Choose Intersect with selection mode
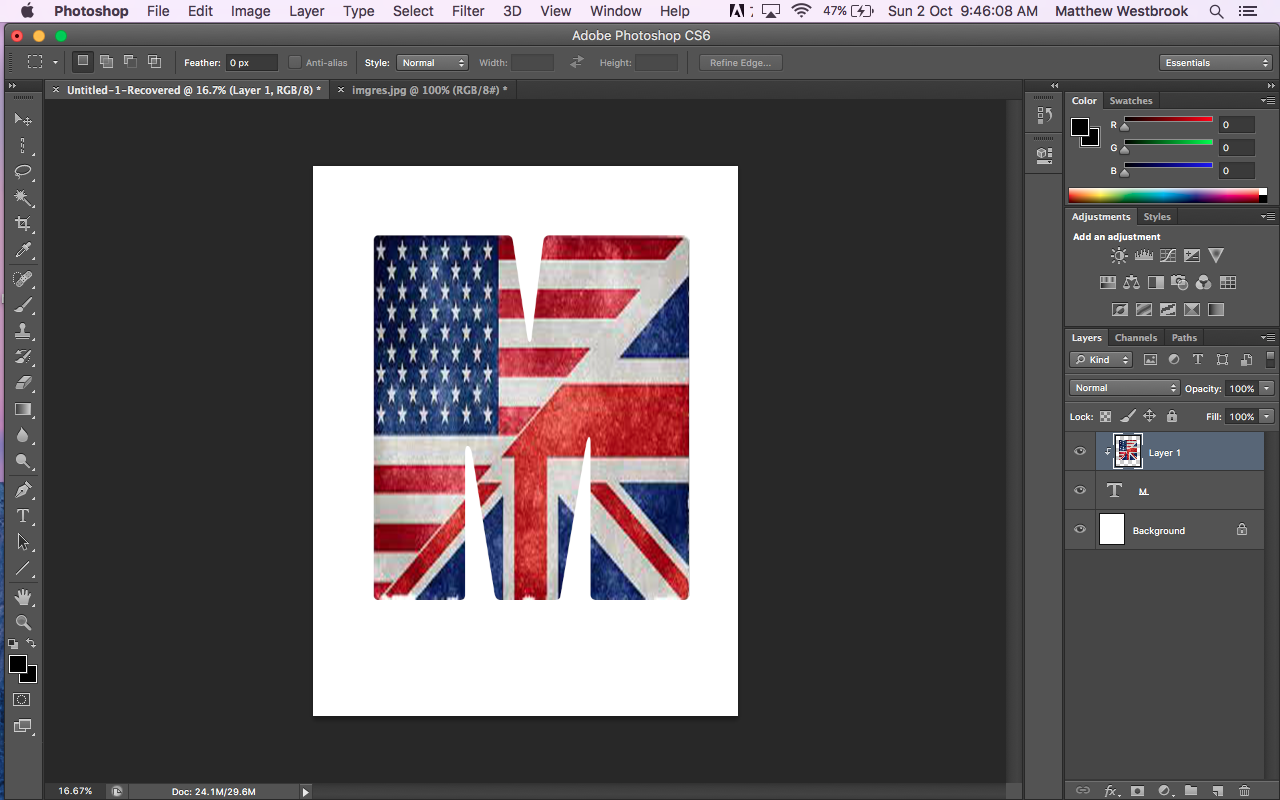 154,62
